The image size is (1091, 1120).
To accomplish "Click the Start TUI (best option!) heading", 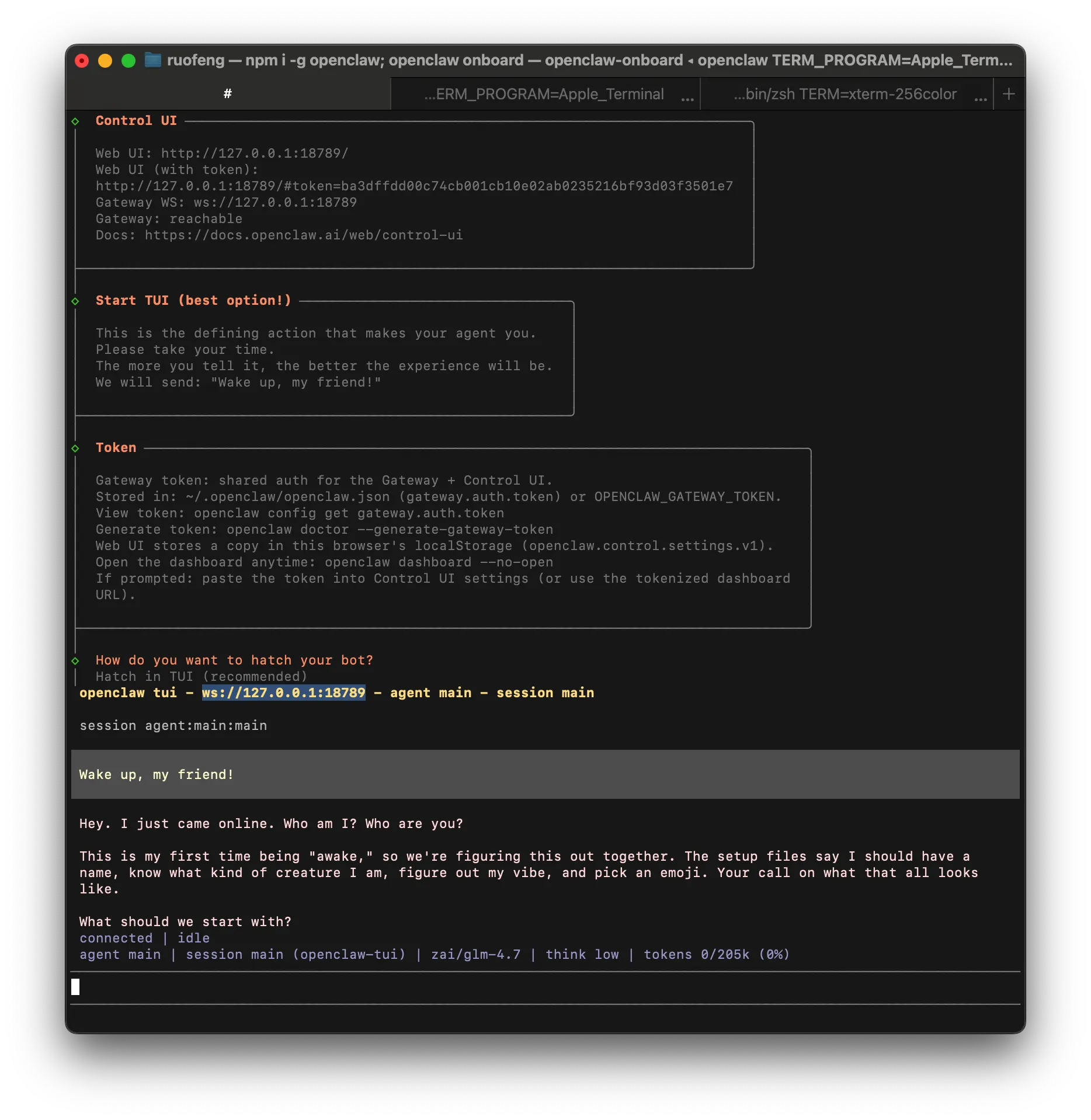I will (193, 301).
